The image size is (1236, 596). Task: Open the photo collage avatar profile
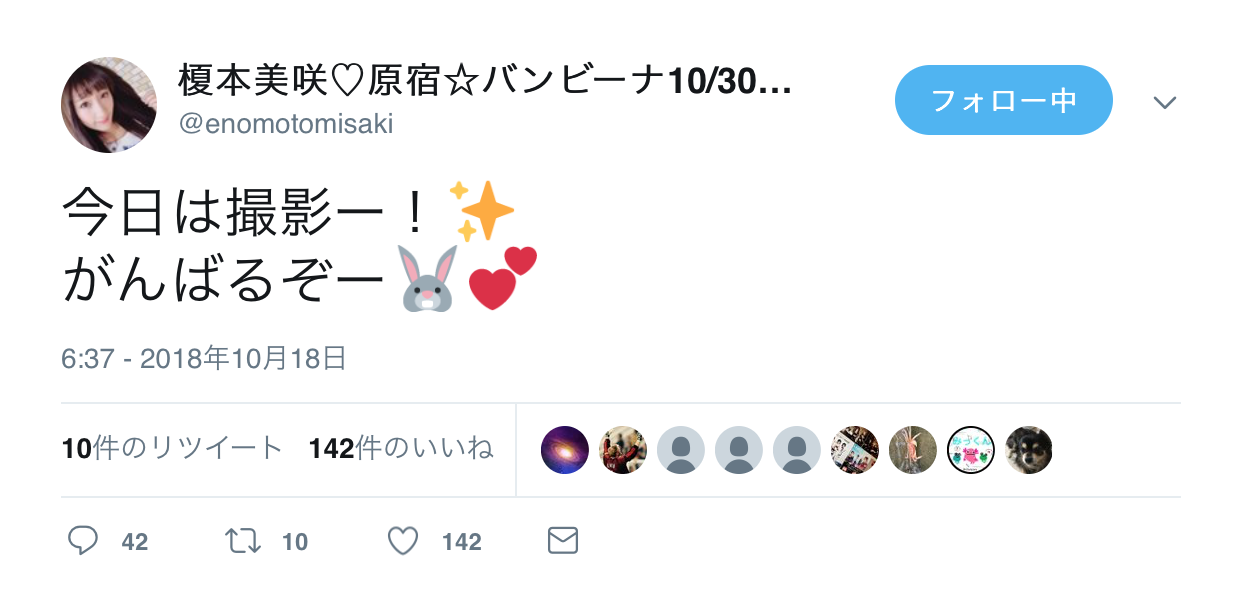[855, 450]
